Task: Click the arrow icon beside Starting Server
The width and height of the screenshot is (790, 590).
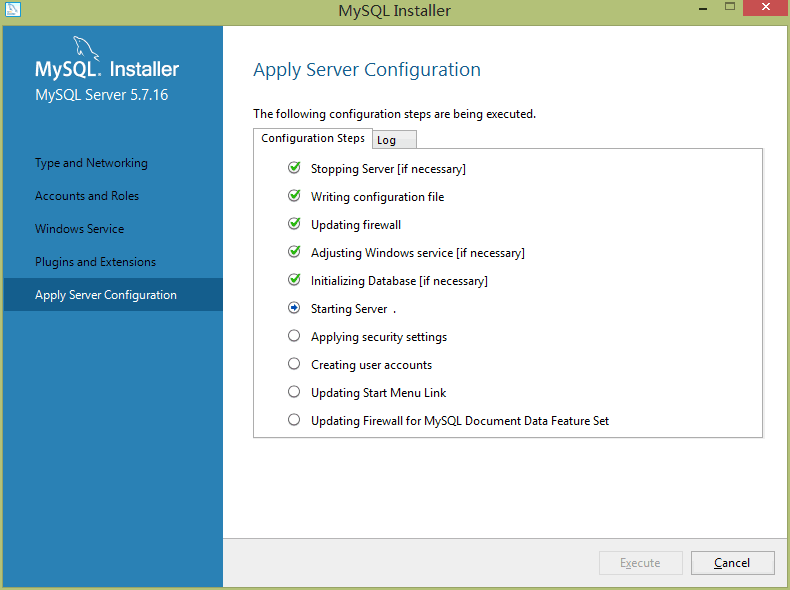Action: click(294, 308)
